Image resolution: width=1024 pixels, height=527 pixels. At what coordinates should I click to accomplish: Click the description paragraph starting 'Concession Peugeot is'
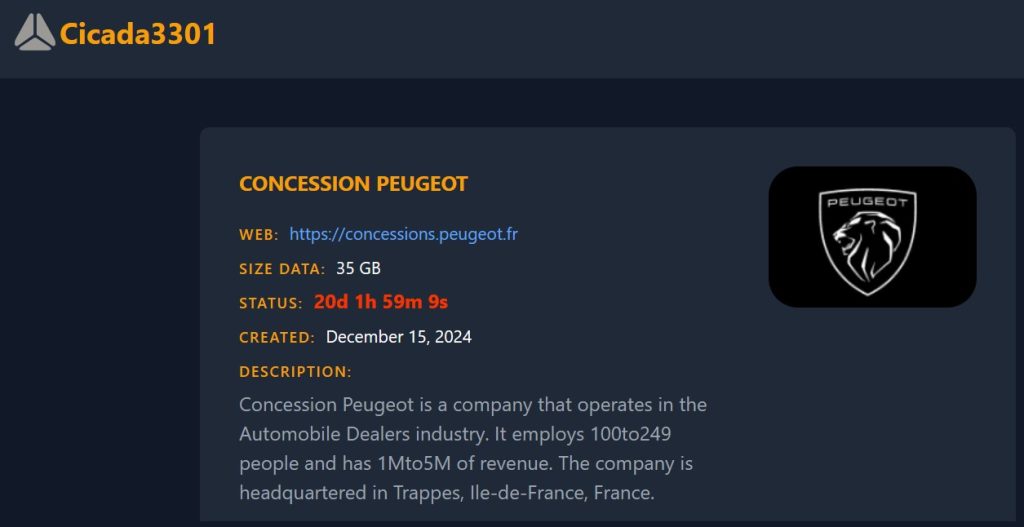click(x=473, y=449)
